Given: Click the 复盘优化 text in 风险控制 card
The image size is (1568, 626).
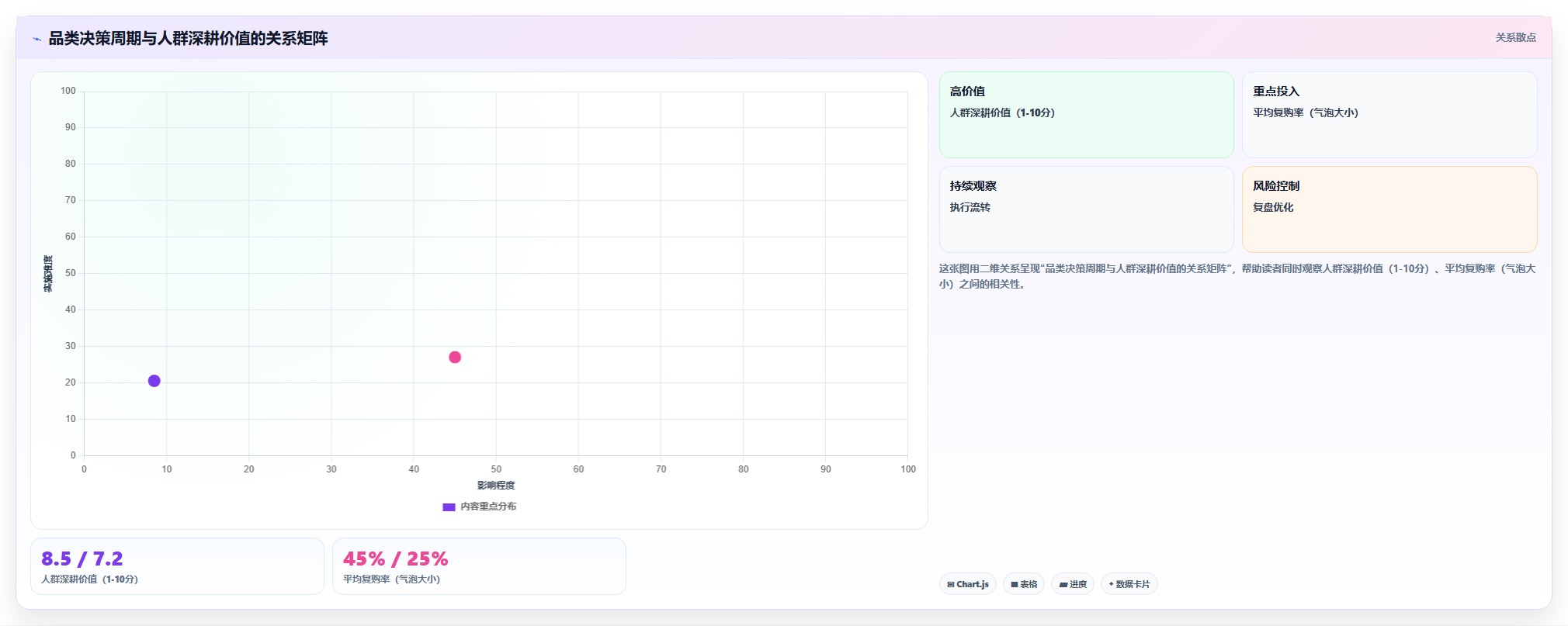Looking at the screenshot, I should (1273, 207).
